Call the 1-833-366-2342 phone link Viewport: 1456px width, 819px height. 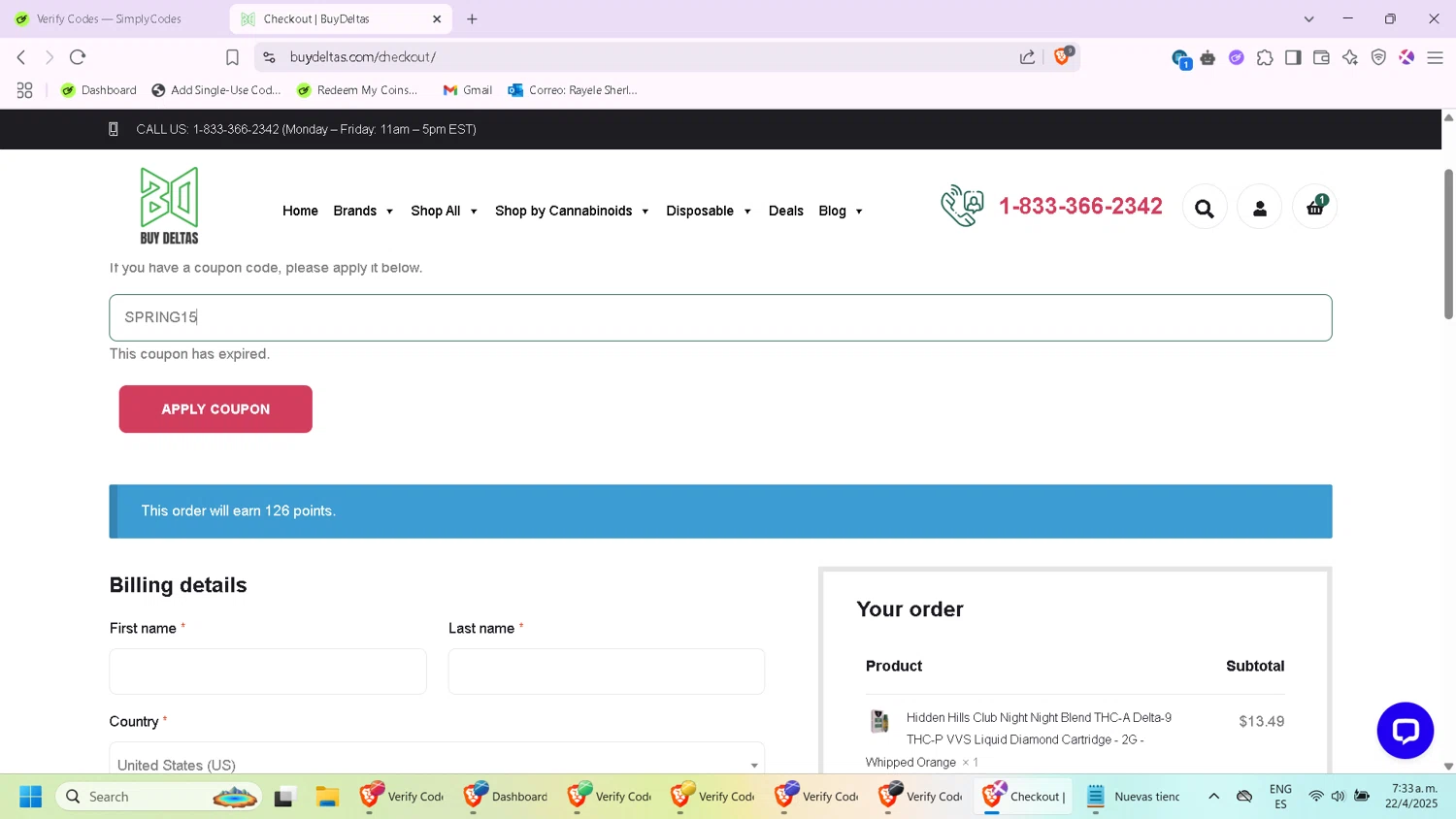[1080, 206]
